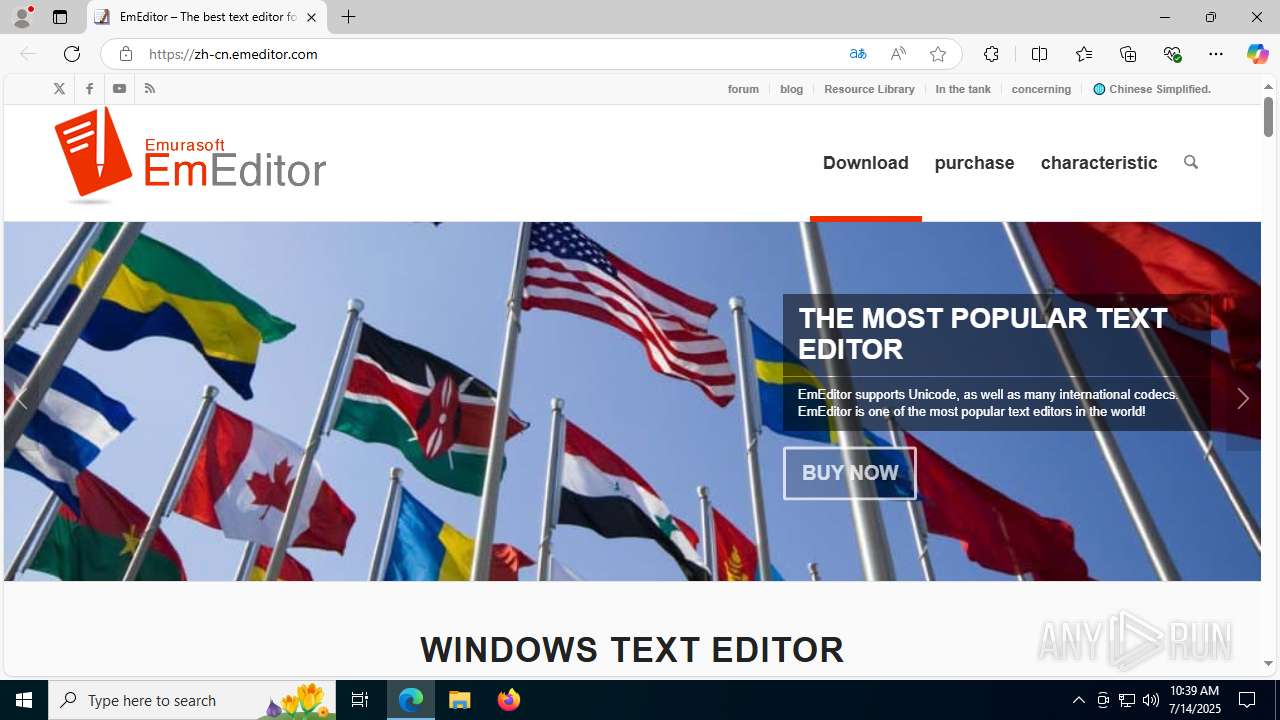This screenshot has height=720, width=1280.
Task: Open Task View on the taskbar
Action: pyautogui.click(x=360, y=700)
